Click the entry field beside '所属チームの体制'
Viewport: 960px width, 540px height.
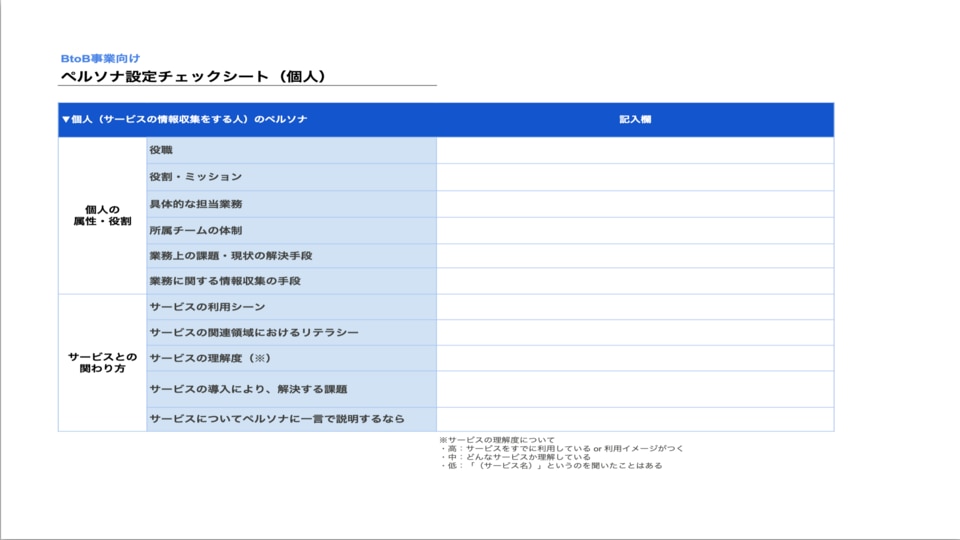pyautogui.click(x=635, y=231)
